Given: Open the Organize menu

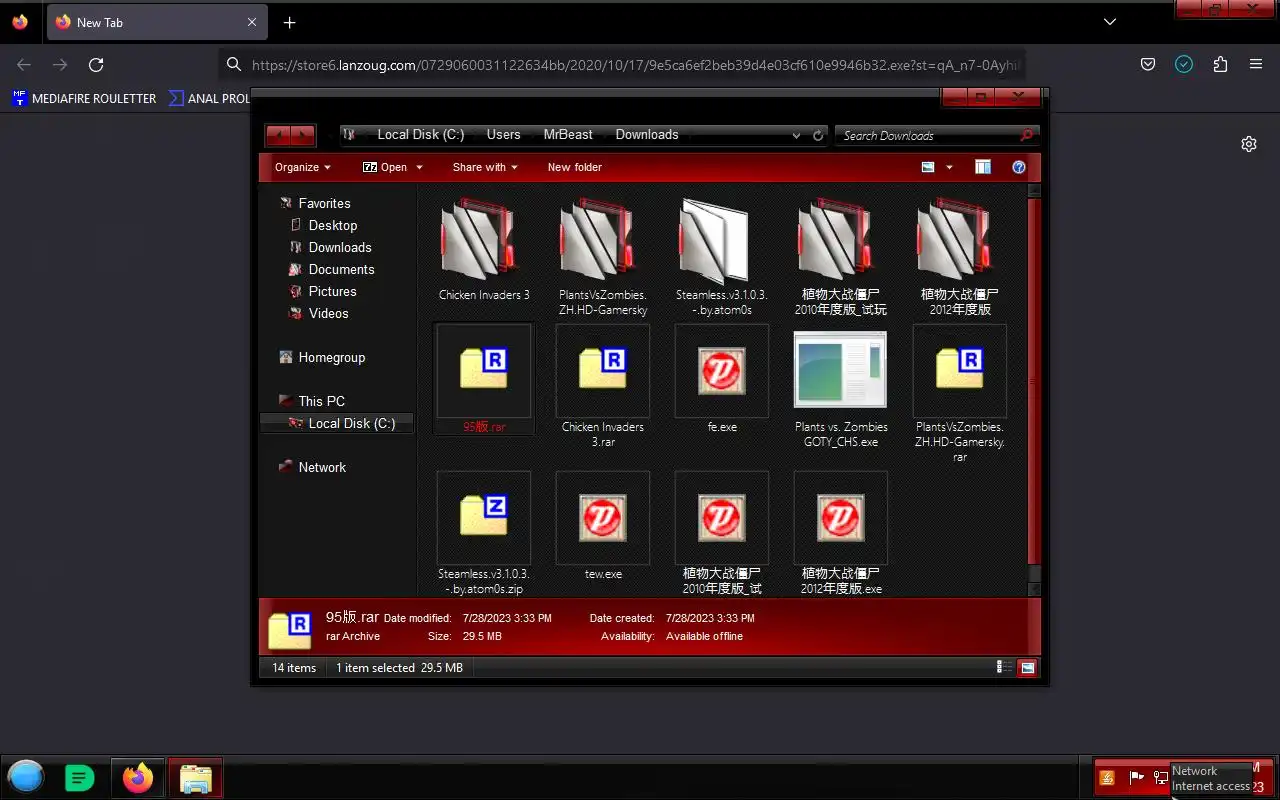Looking at the screenshot, I should click(x=302, y=167).
